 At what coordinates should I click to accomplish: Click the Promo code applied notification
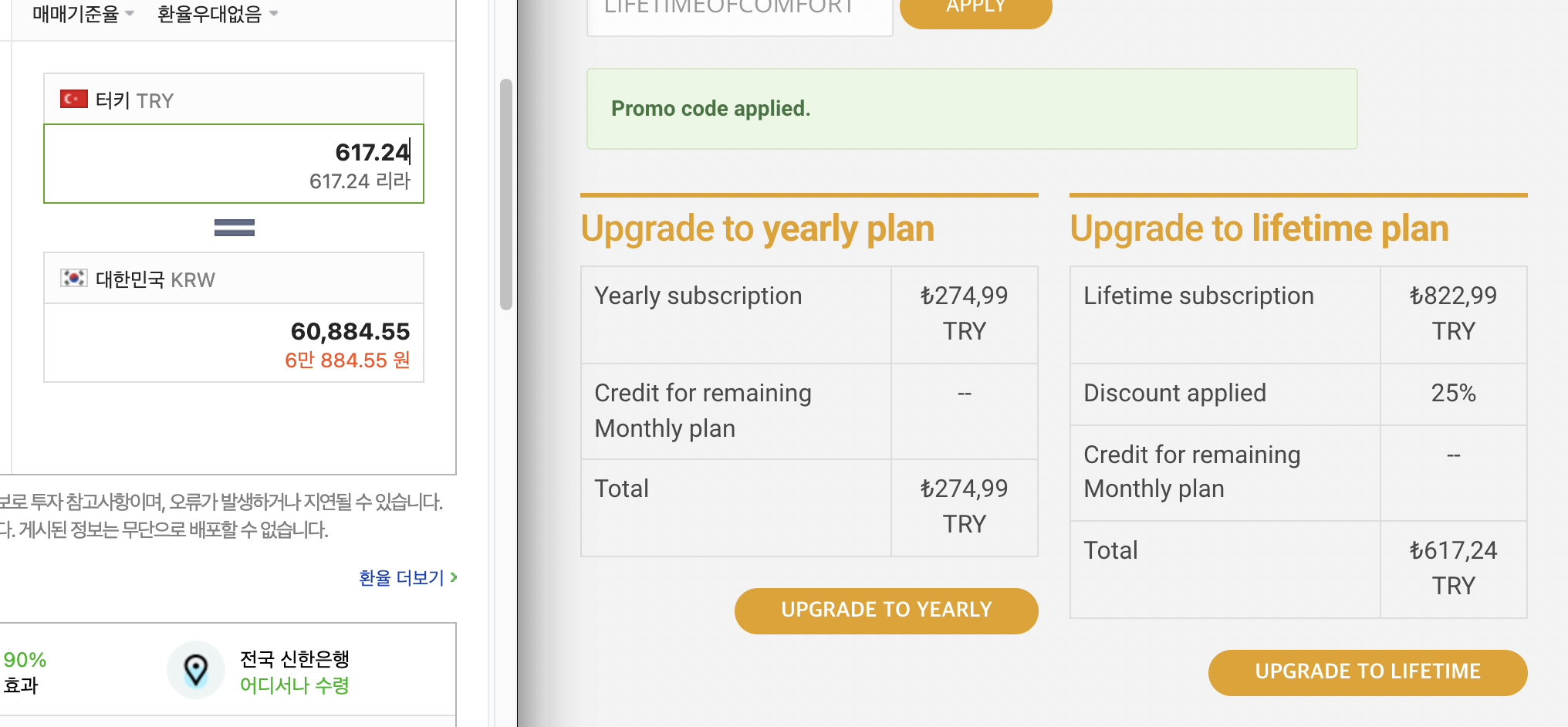(x=971, y=109)
